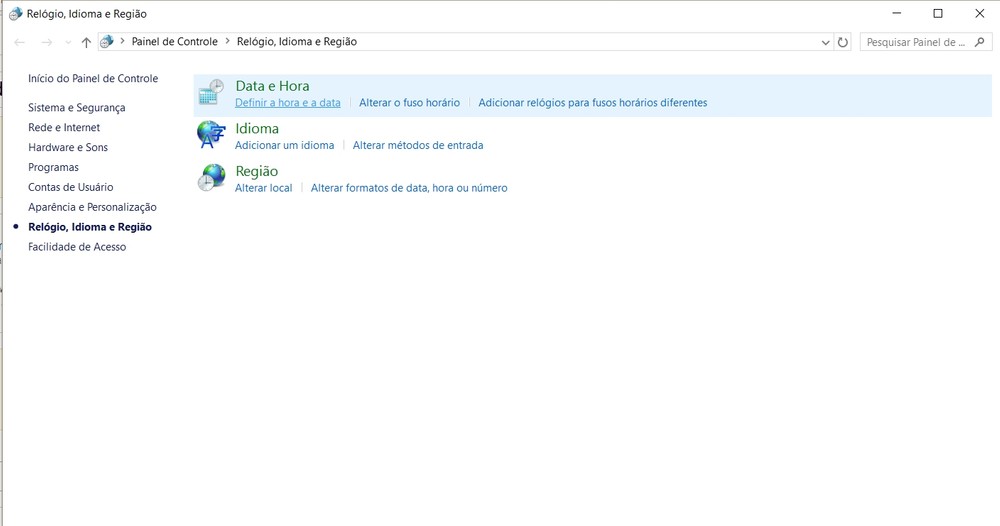
Task: Click Adicionar relógios para fusos horários diferentes
Action: pyautogui.click(x=592, y=103)
